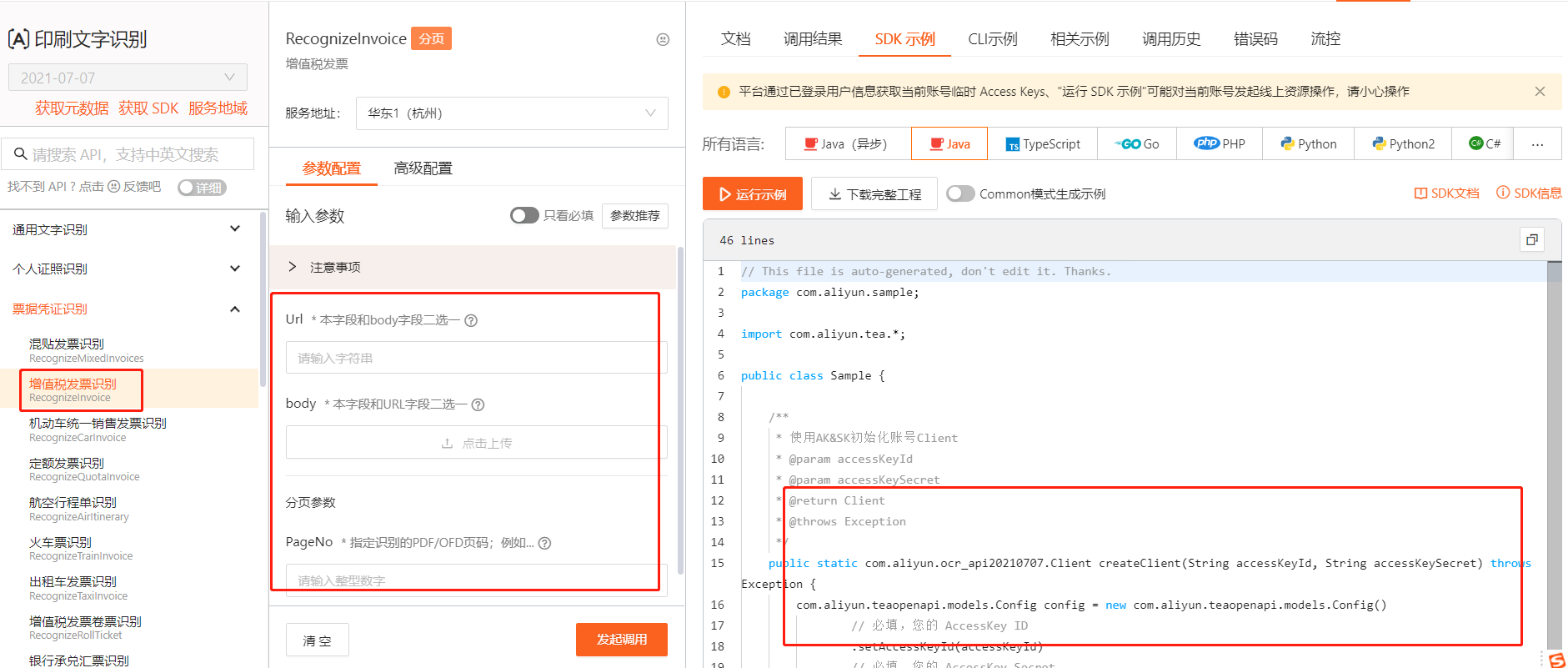Open the 调用历史 tab
Image resolution: width=1568 pixels, height=668 pixels.
1171,39
